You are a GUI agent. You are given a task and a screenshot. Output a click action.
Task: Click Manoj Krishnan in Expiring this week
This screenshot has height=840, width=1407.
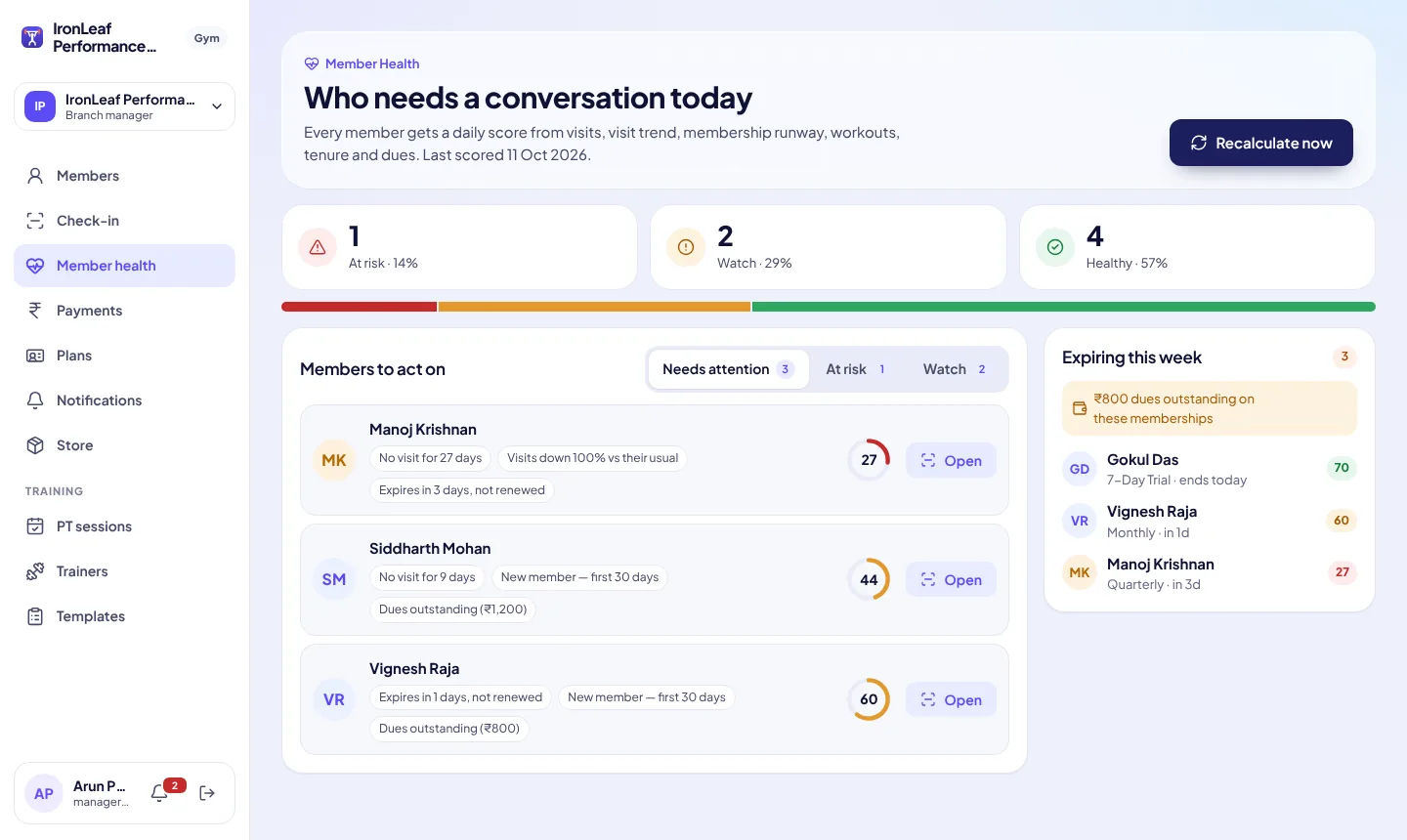[1209, 573]
